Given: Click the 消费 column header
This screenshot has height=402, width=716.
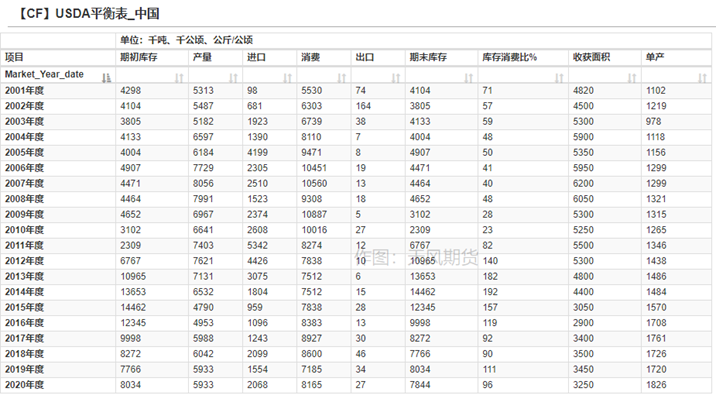Looking at the screenshot, I should tap(324, 57).
